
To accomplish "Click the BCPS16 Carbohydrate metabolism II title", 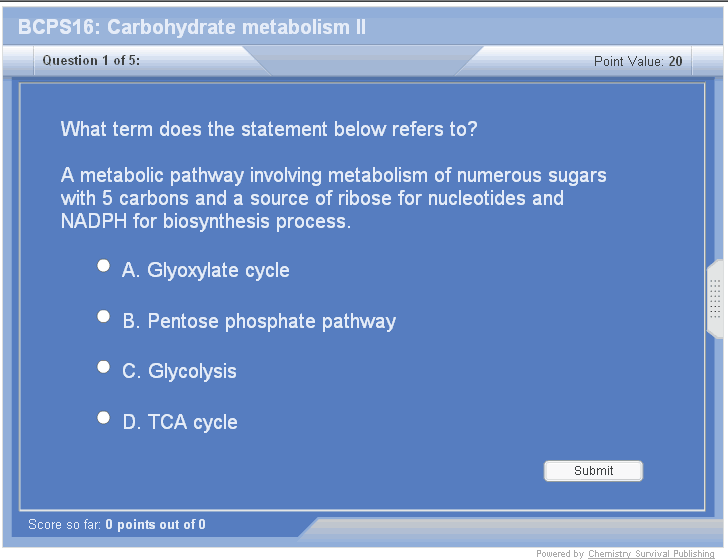I will tap(192, 27).
